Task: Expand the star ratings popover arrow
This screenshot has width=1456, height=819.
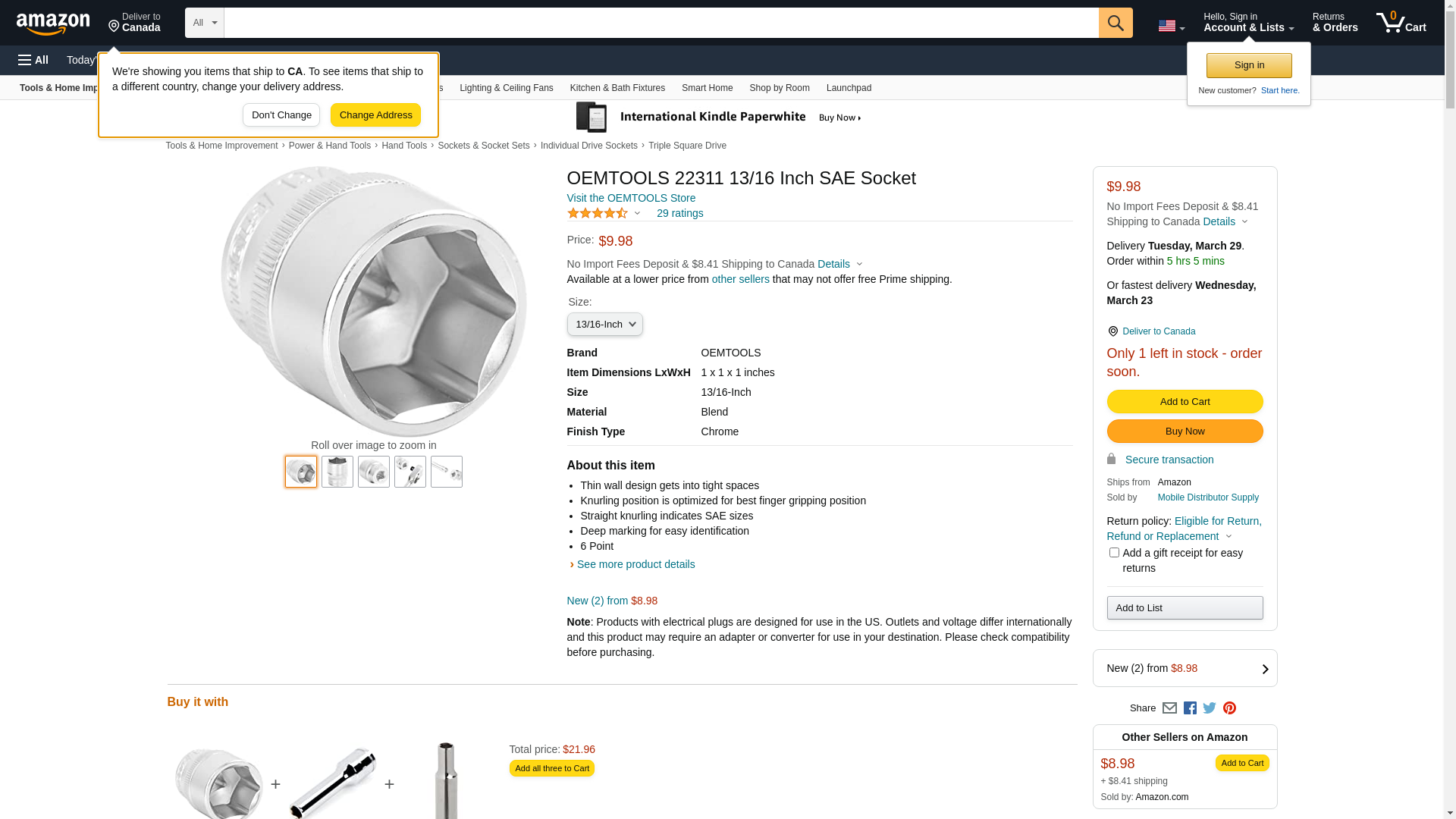Action: 637,213
